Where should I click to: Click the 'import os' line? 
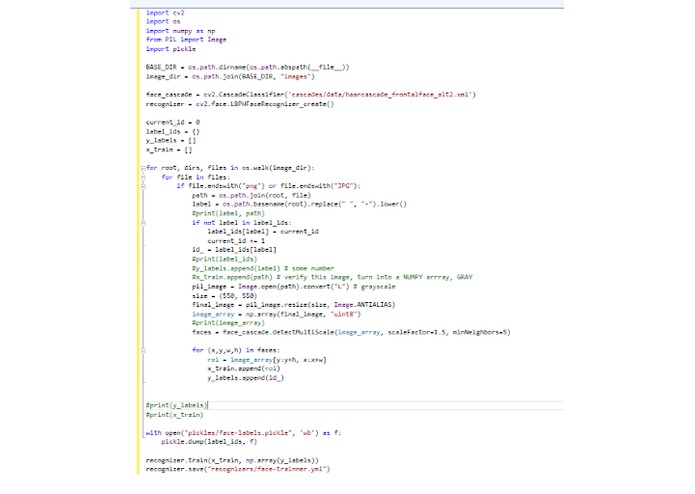point(163,22)
